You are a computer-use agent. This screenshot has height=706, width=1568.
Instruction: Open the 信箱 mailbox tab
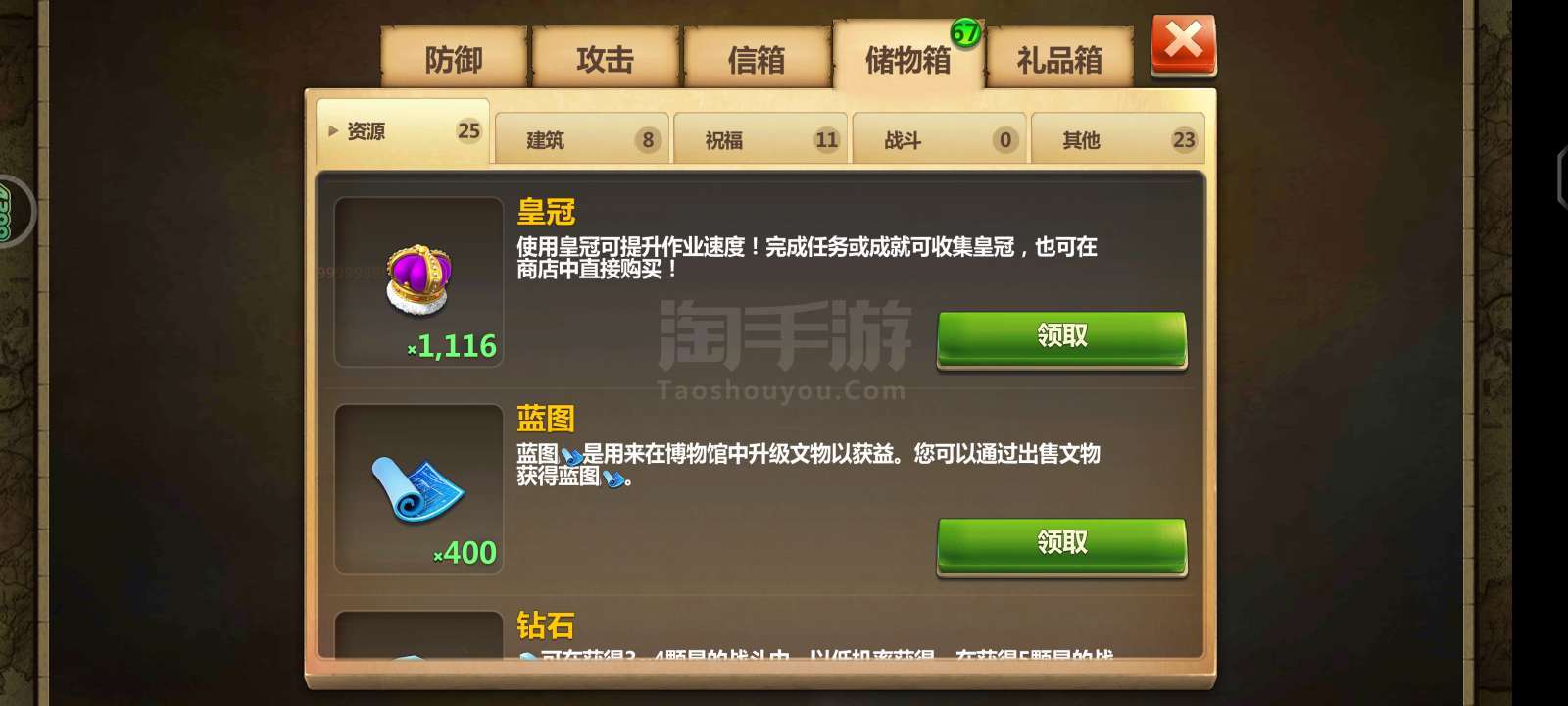[x=757, y=60]
